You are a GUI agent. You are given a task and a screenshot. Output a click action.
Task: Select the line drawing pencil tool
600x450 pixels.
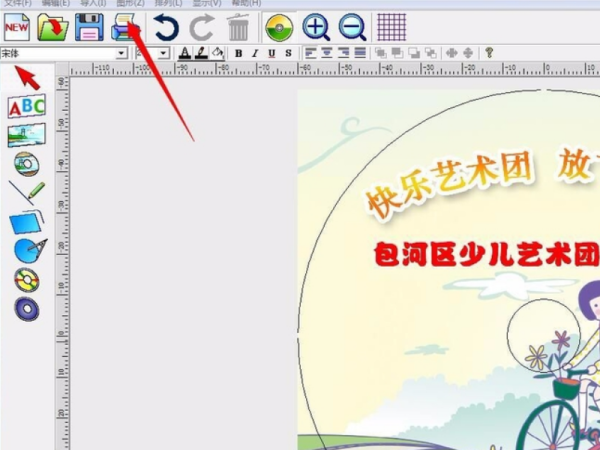pos(27,192)
